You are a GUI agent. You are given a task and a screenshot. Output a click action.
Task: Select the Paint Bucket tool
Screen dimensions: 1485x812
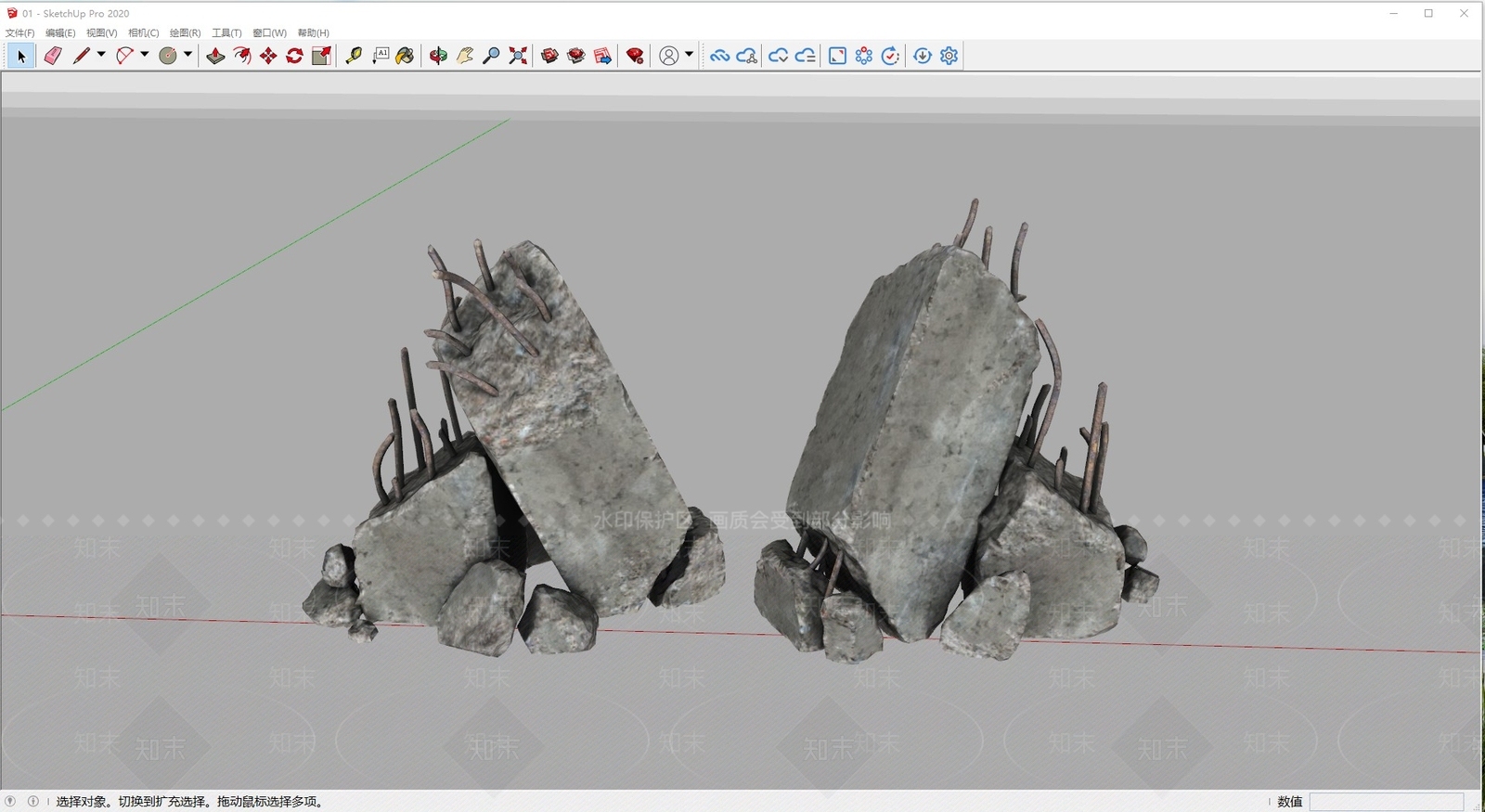405,56
